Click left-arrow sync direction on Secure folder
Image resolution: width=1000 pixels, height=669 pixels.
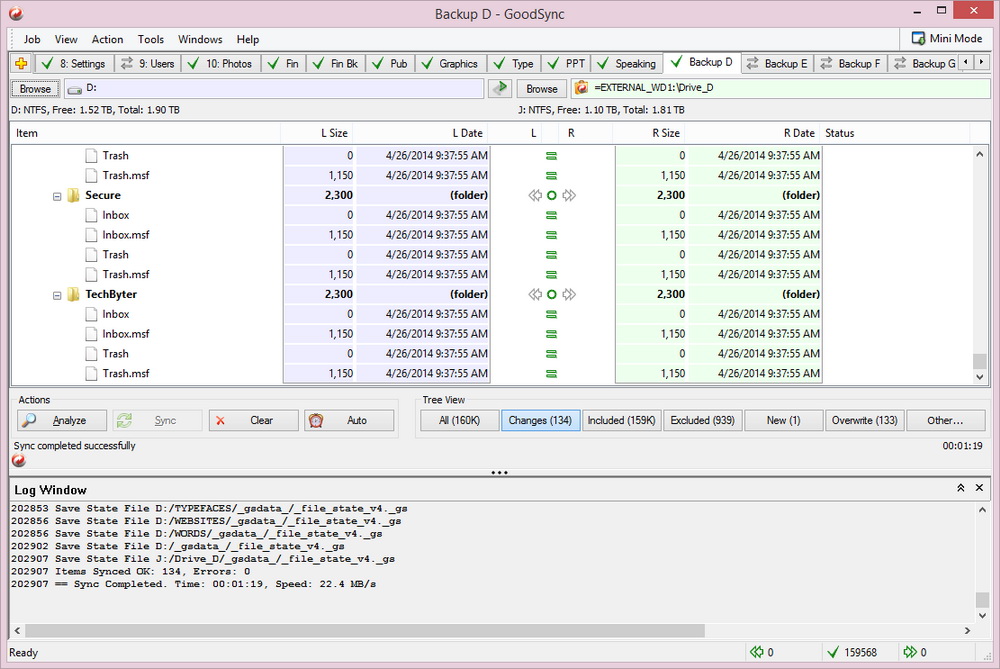(535, 195)
